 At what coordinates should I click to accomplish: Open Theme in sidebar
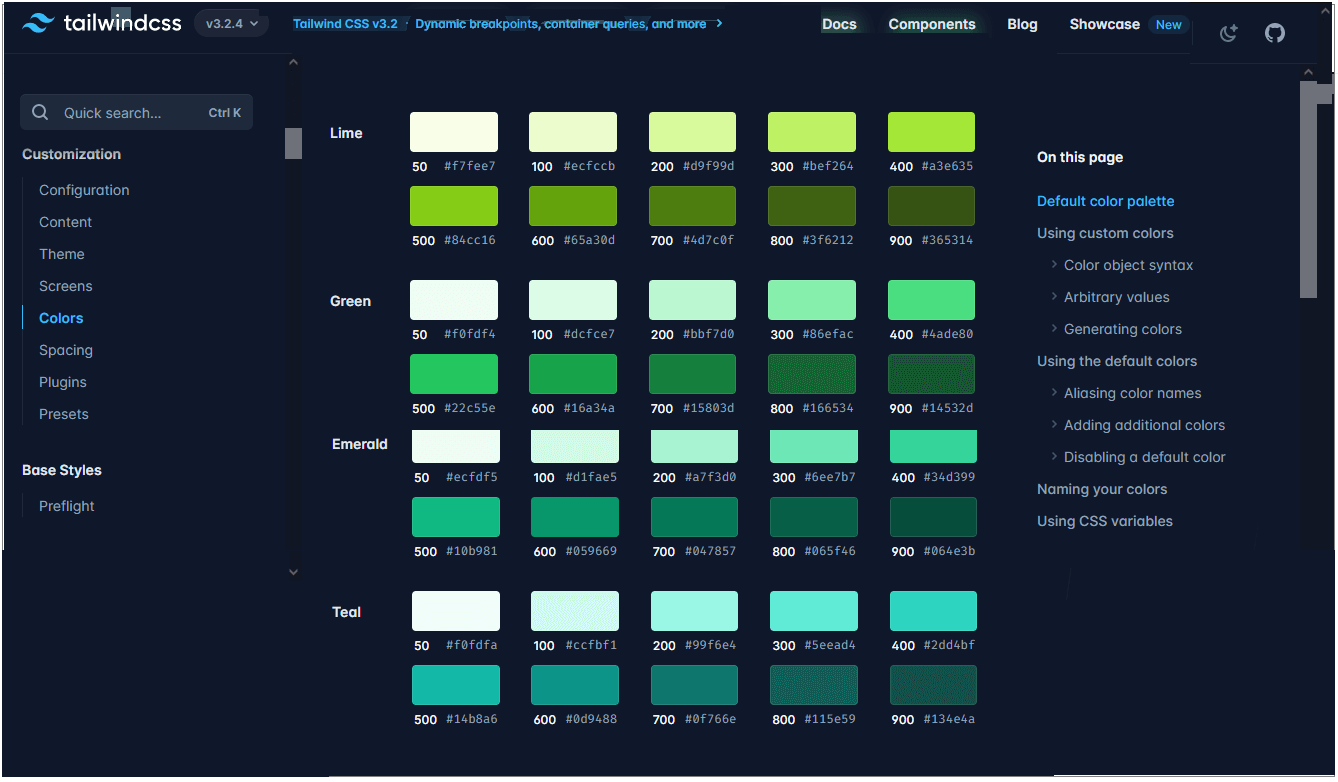[62, 254]
